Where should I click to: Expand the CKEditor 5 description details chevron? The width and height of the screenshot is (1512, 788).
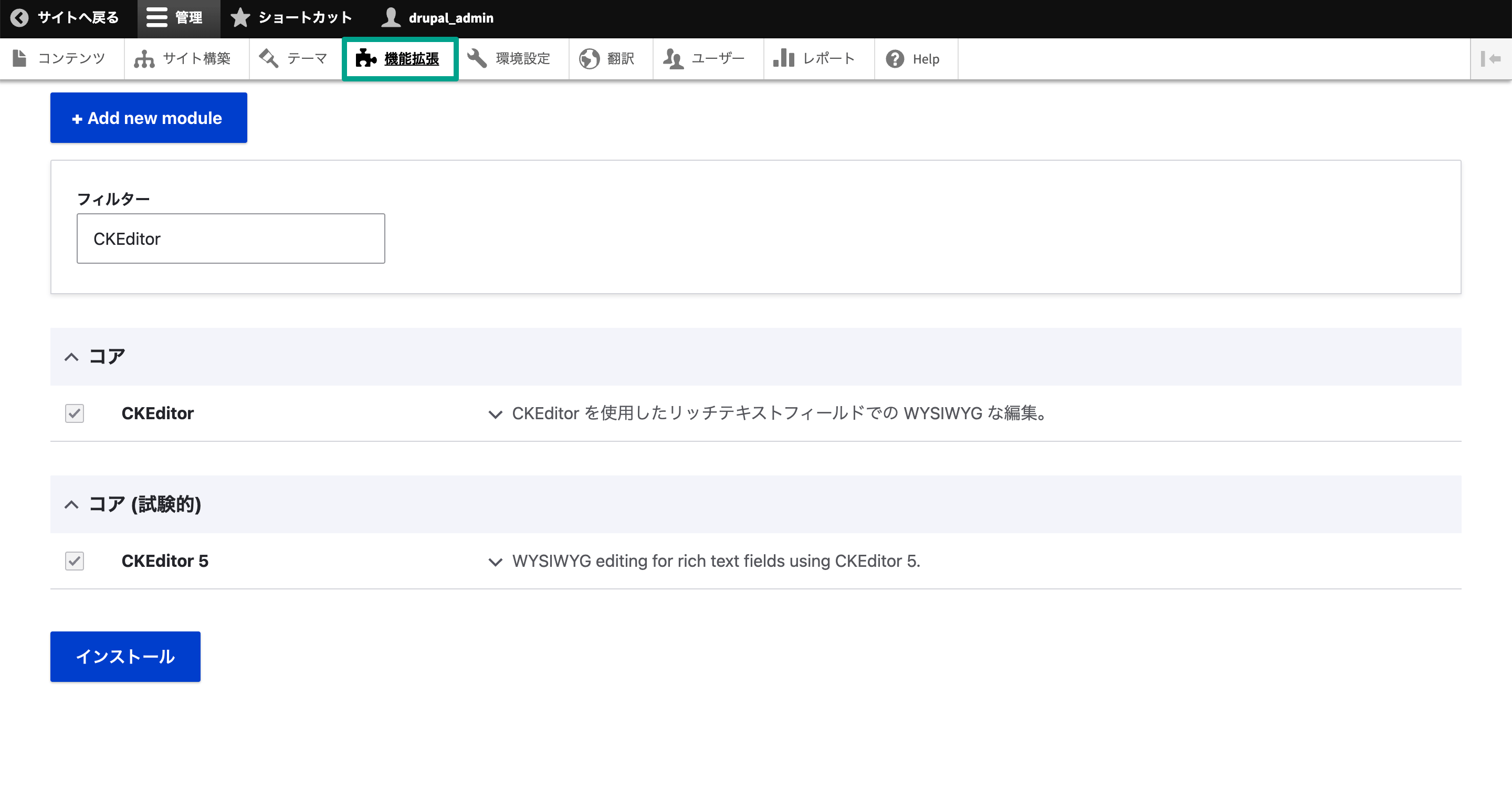(x=496, y=563)
